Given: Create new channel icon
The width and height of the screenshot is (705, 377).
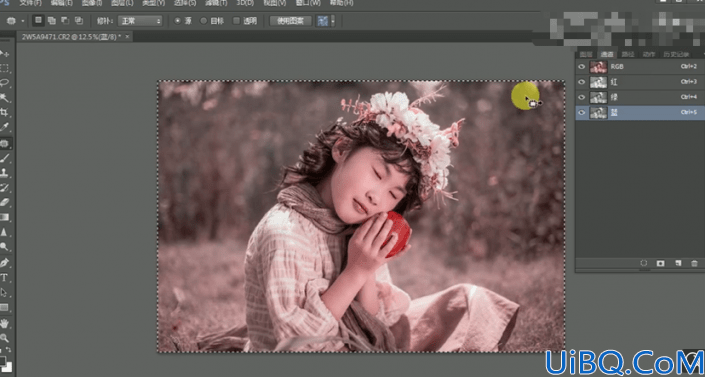Looking at the screenshot, I should click(x=678, y=263).
